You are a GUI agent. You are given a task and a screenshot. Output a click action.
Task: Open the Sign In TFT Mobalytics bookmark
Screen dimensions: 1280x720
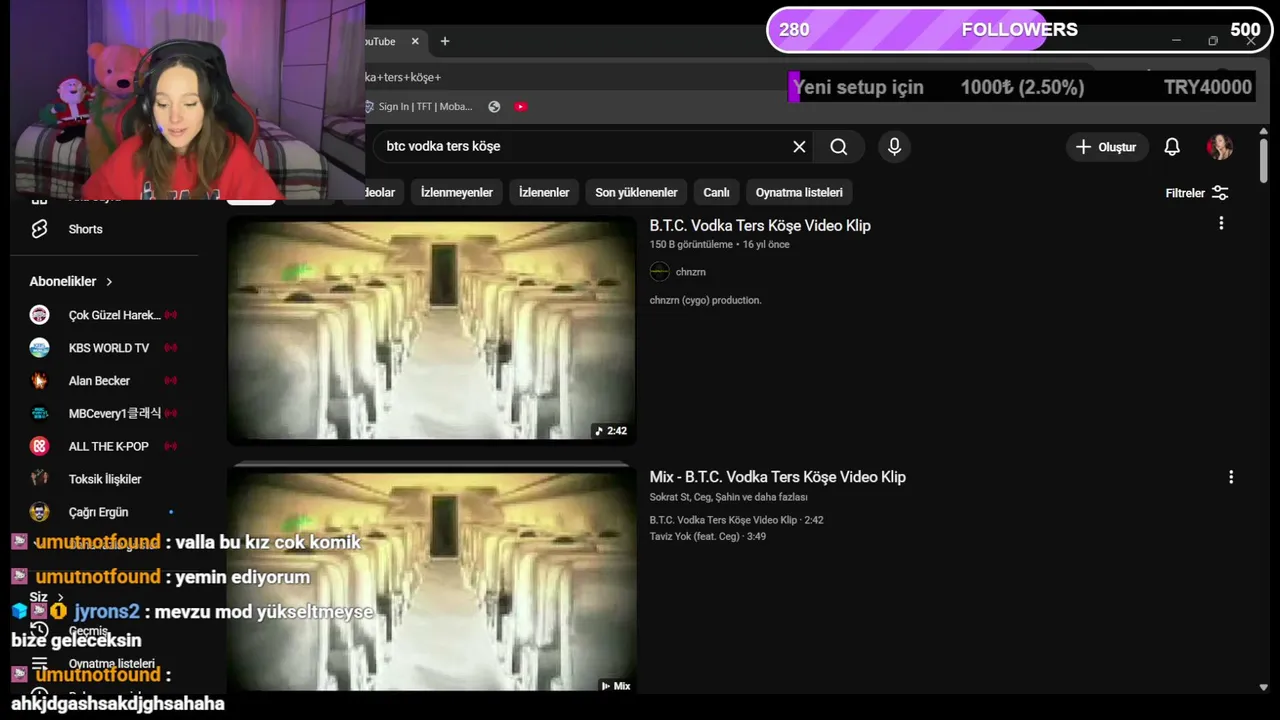419,106
